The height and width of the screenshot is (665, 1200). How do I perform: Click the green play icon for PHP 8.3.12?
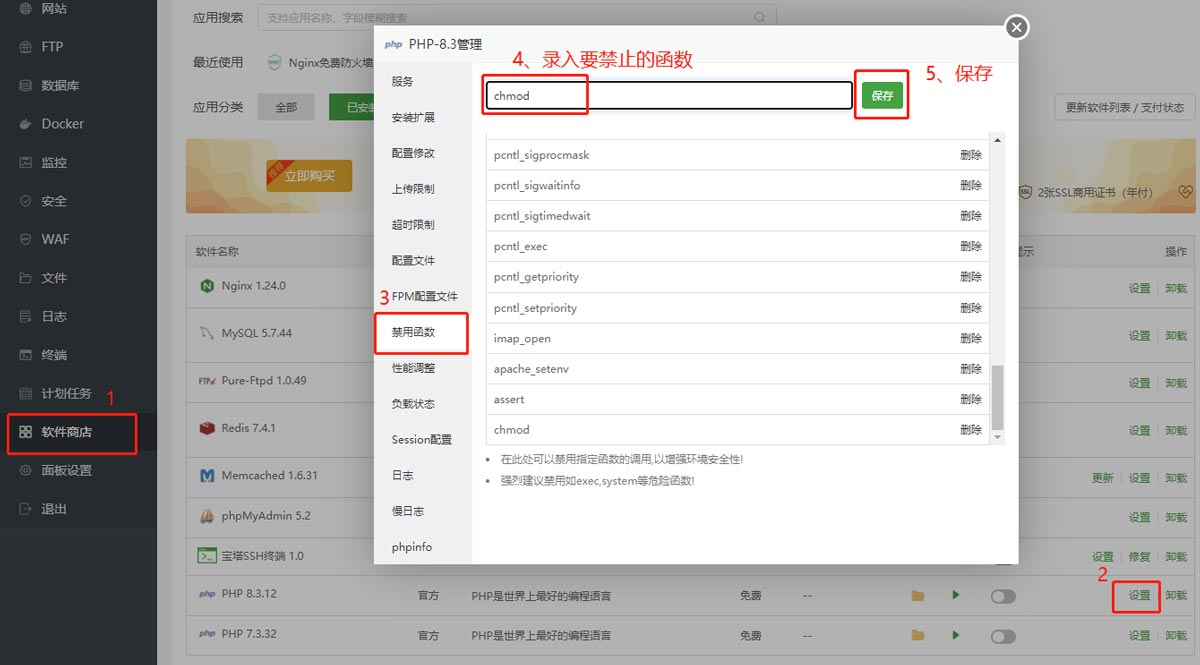pyautogui.click(x=956, y=595)
